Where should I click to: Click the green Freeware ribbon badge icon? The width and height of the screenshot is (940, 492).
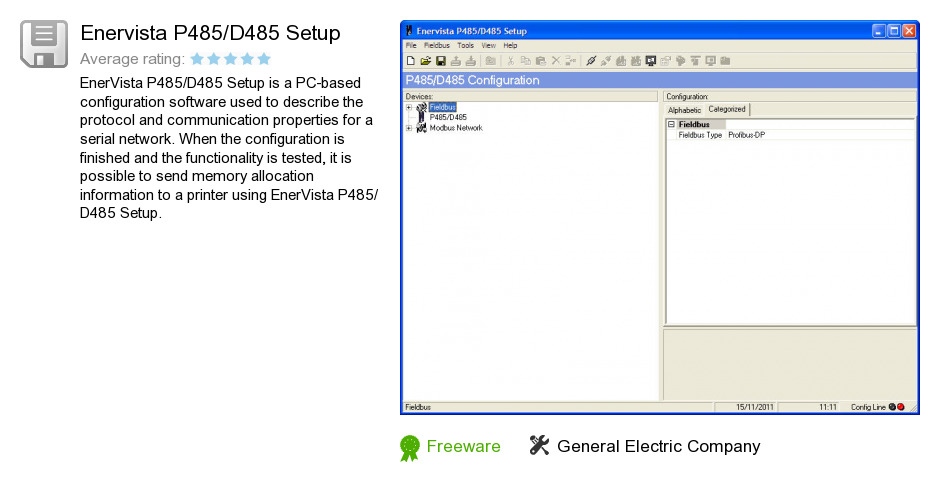point(410,448)
